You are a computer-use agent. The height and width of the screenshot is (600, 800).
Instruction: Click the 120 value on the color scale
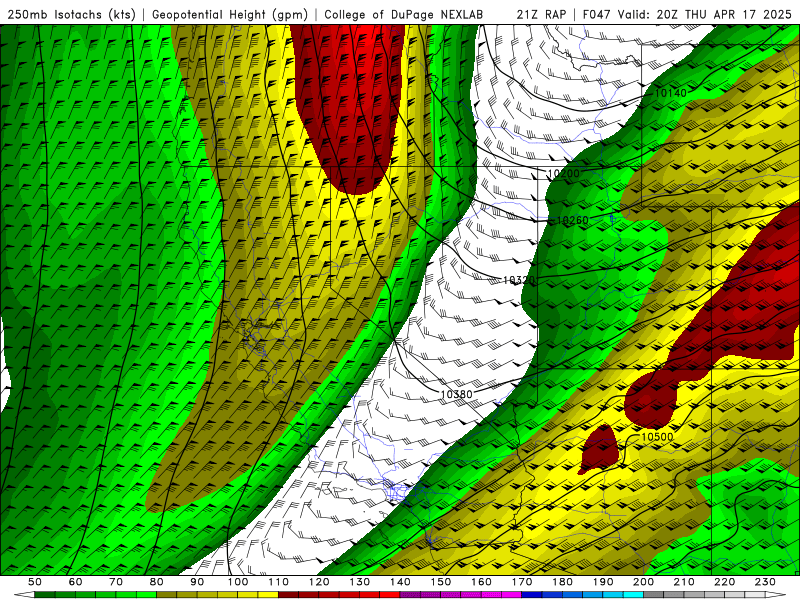tap(319, 582)
